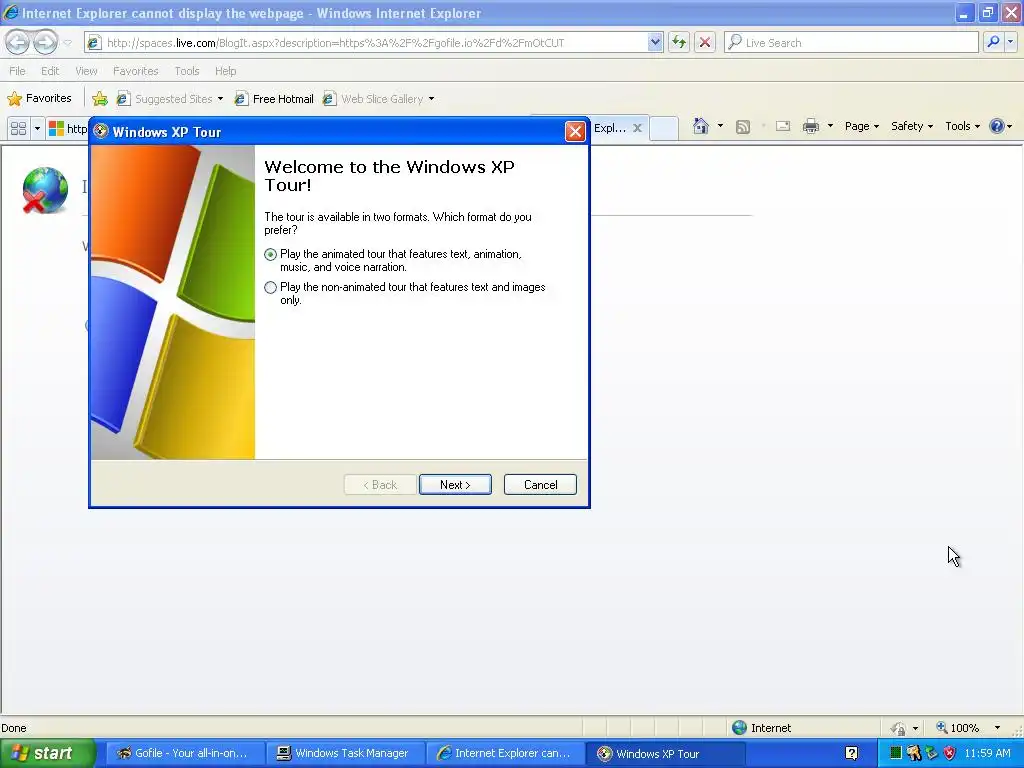Open the View menu

[x=86, y=71]
